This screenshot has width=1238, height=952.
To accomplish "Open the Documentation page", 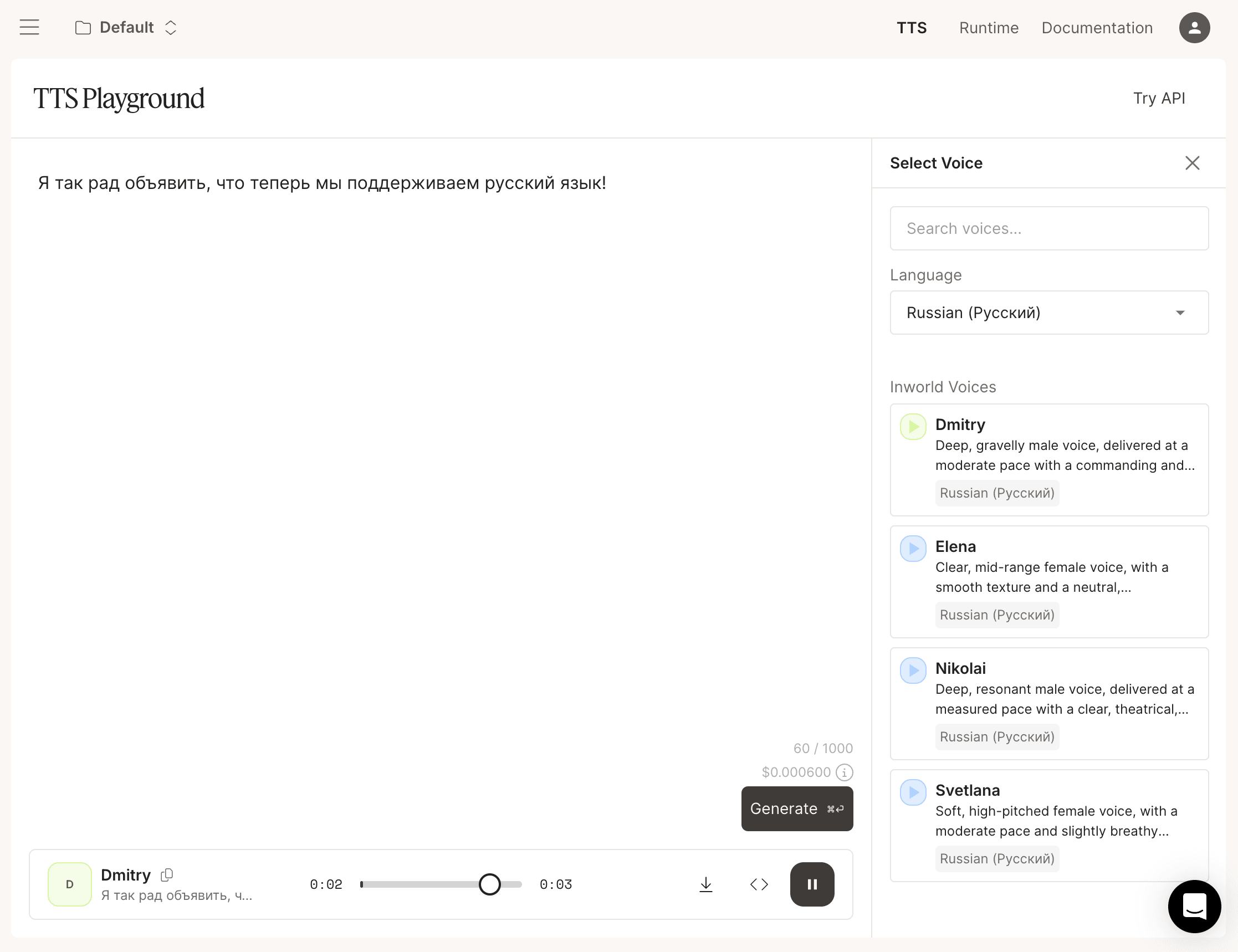I will pyautogui.click(x=1096, y=28).
